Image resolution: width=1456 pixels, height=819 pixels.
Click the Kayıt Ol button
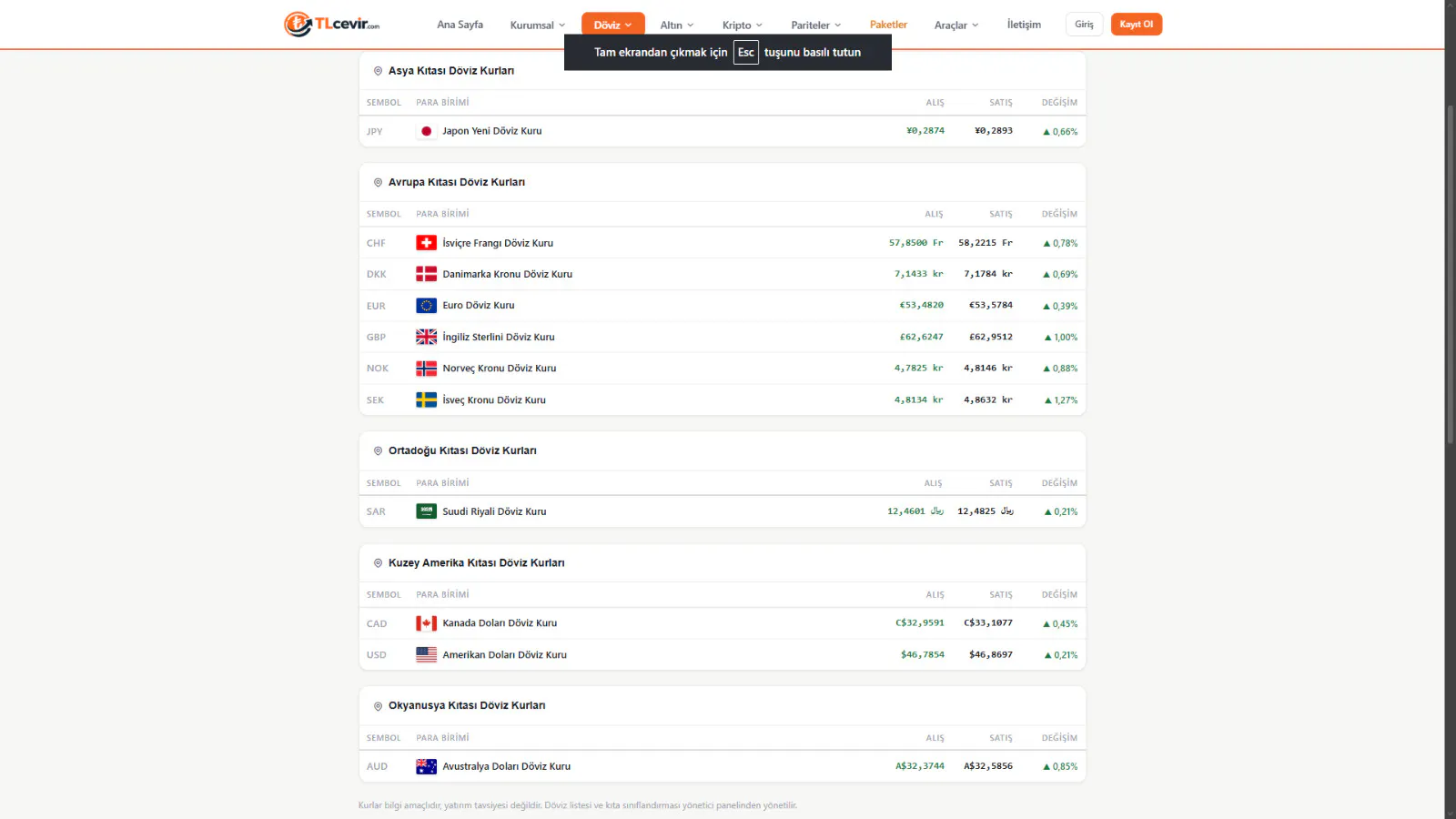1136,25
